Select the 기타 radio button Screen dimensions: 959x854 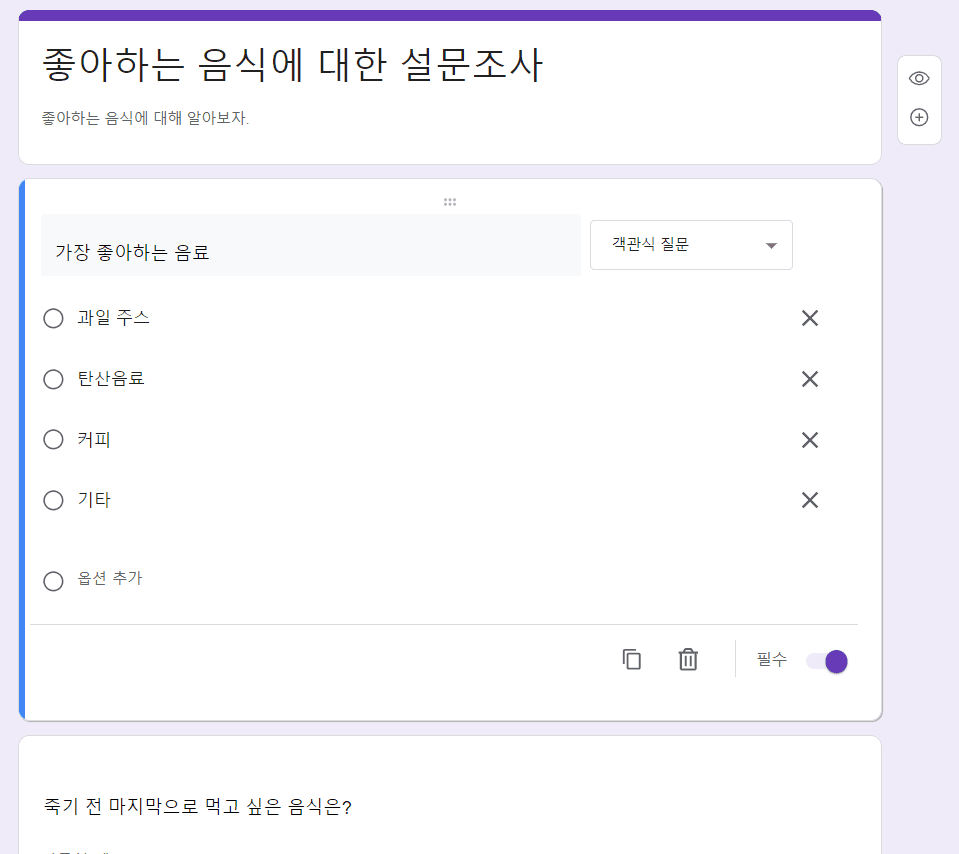coord(53,500)
